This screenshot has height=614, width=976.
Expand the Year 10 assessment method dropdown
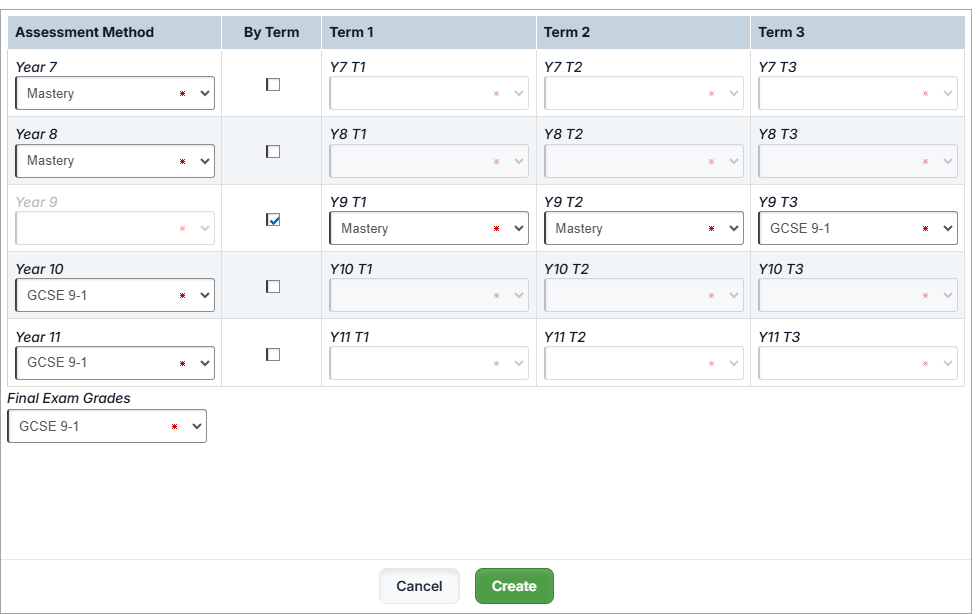[x=115, y=296]
